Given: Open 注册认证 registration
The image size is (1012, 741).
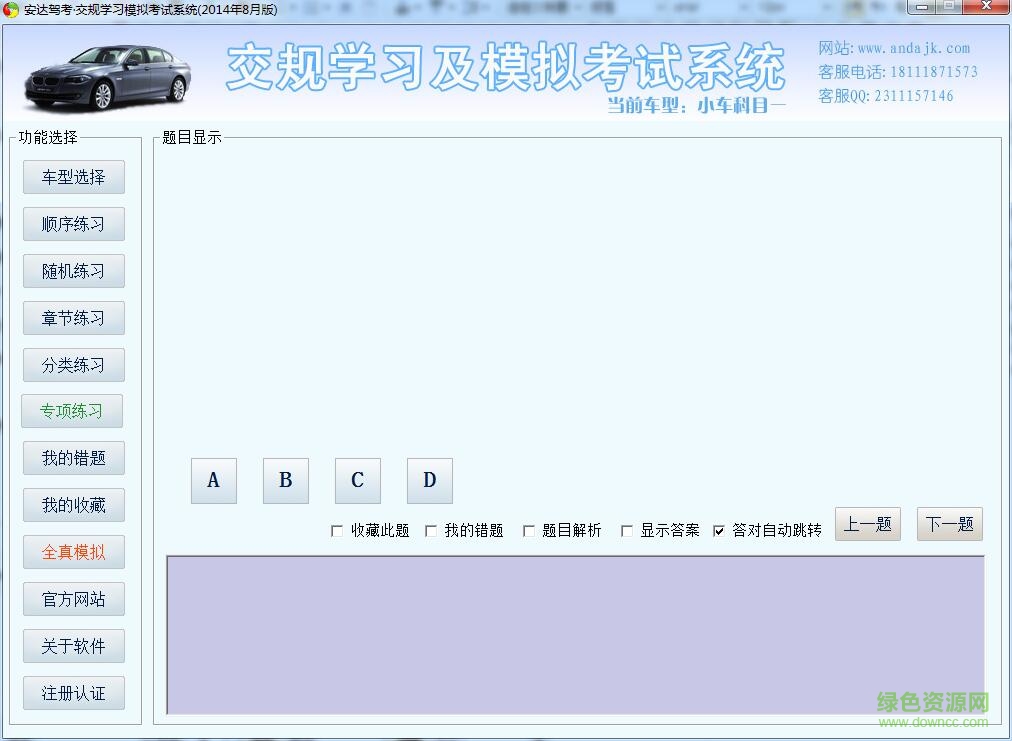Looking at the screenshot, I should (74, 693).
